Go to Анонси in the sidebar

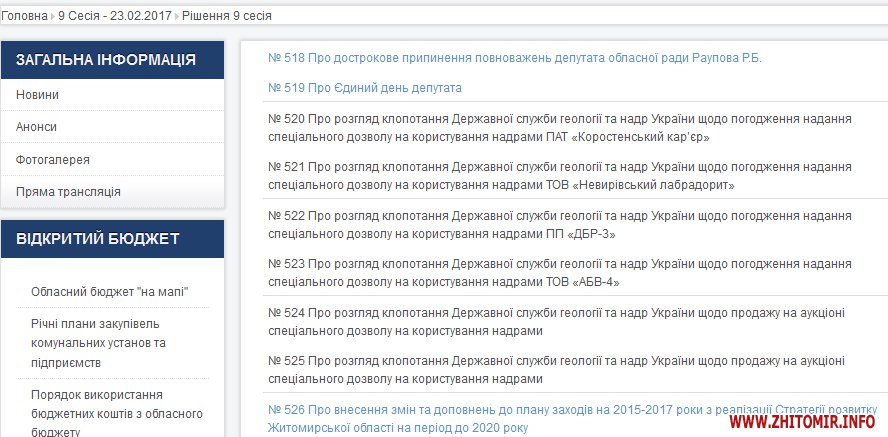(x=36, y=127)
